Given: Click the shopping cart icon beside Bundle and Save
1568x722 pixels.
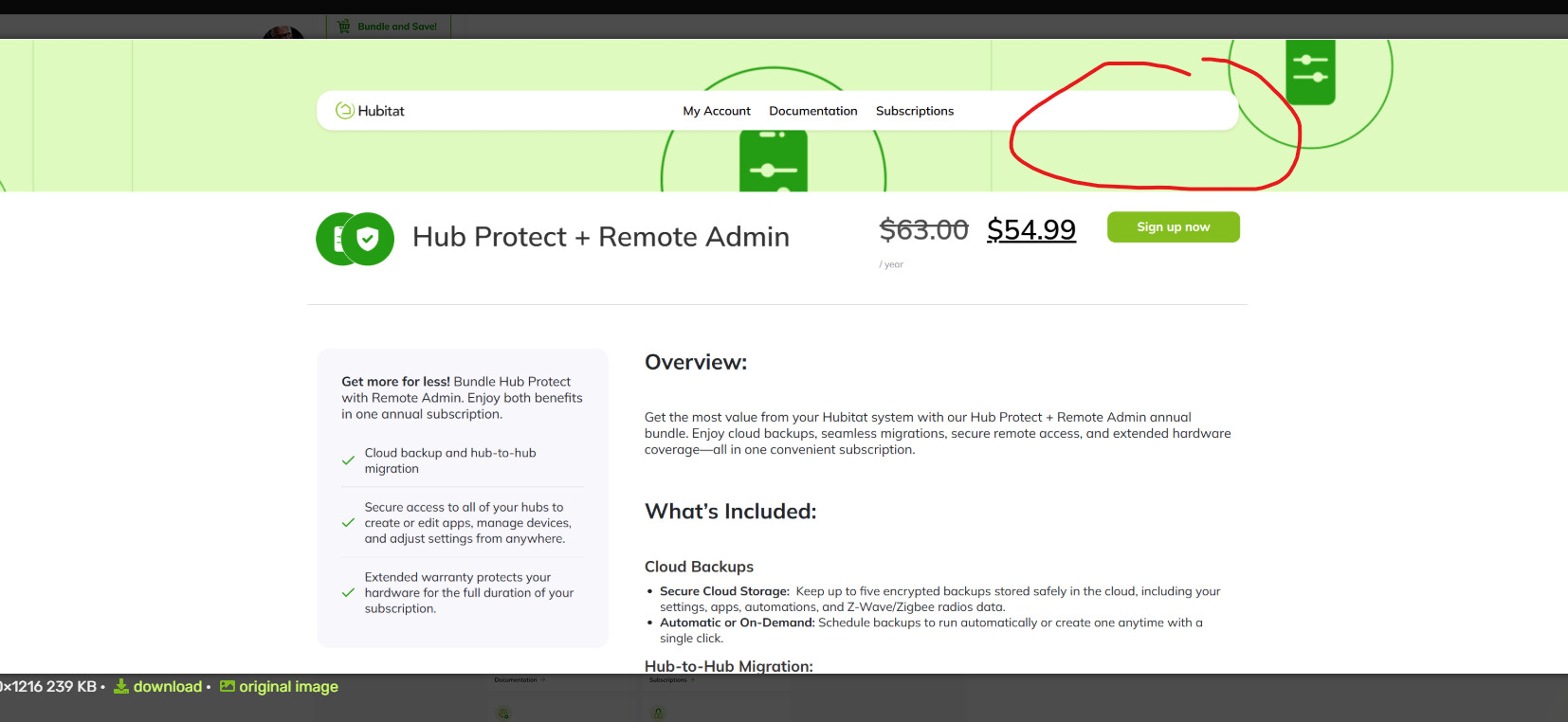Looking at the screenshot, I should [343, 27].
